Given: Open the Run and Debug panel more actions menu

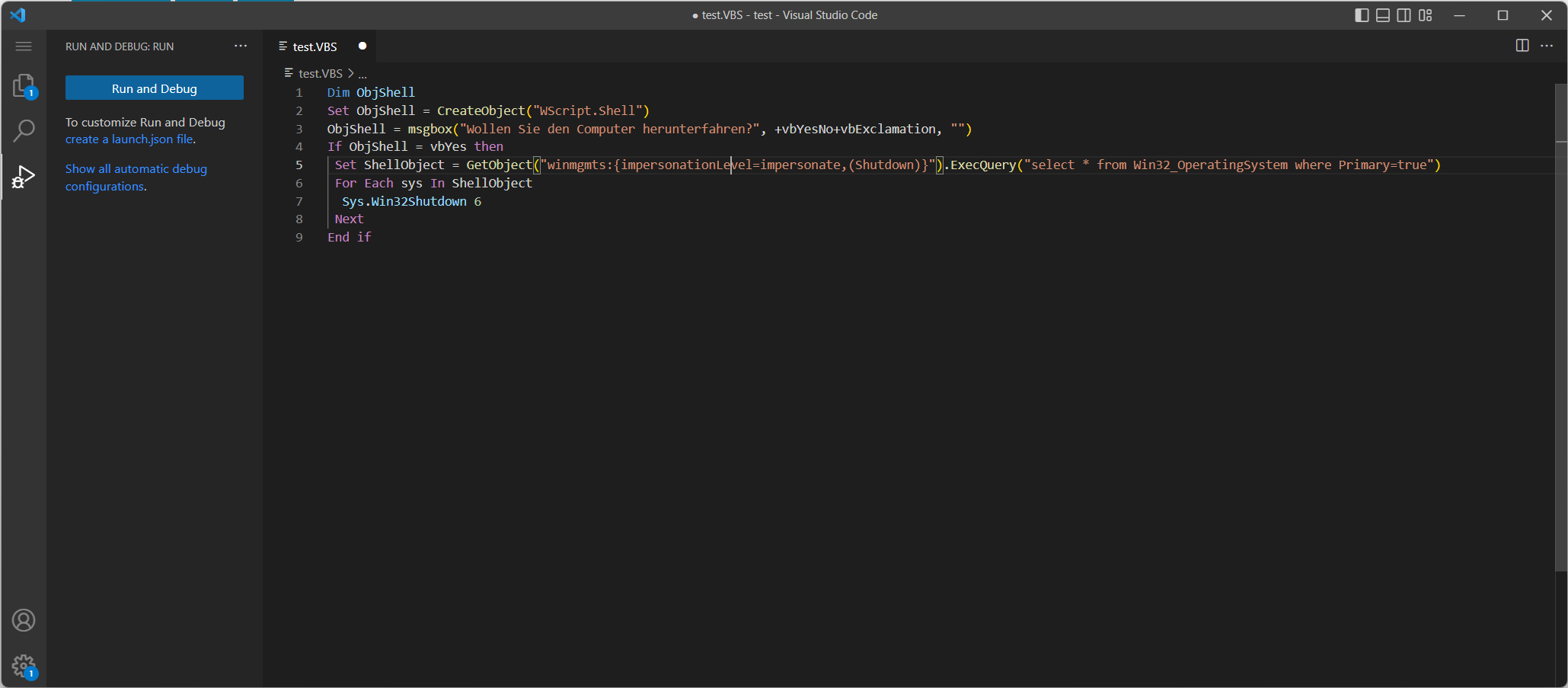Looking at the screenshot, I should (241, 46).
